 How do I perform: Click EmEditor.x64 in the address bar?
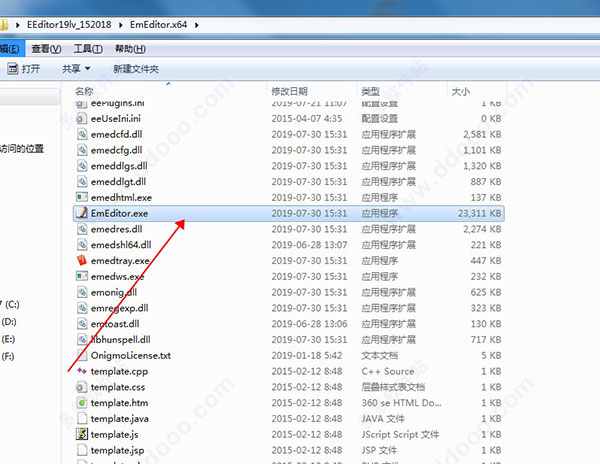(158, 25)
